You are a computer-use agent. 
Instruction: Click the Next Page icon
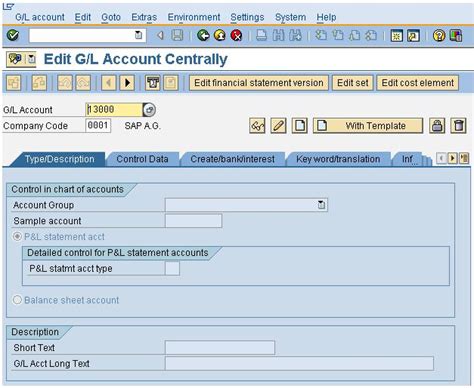[354, 35]
